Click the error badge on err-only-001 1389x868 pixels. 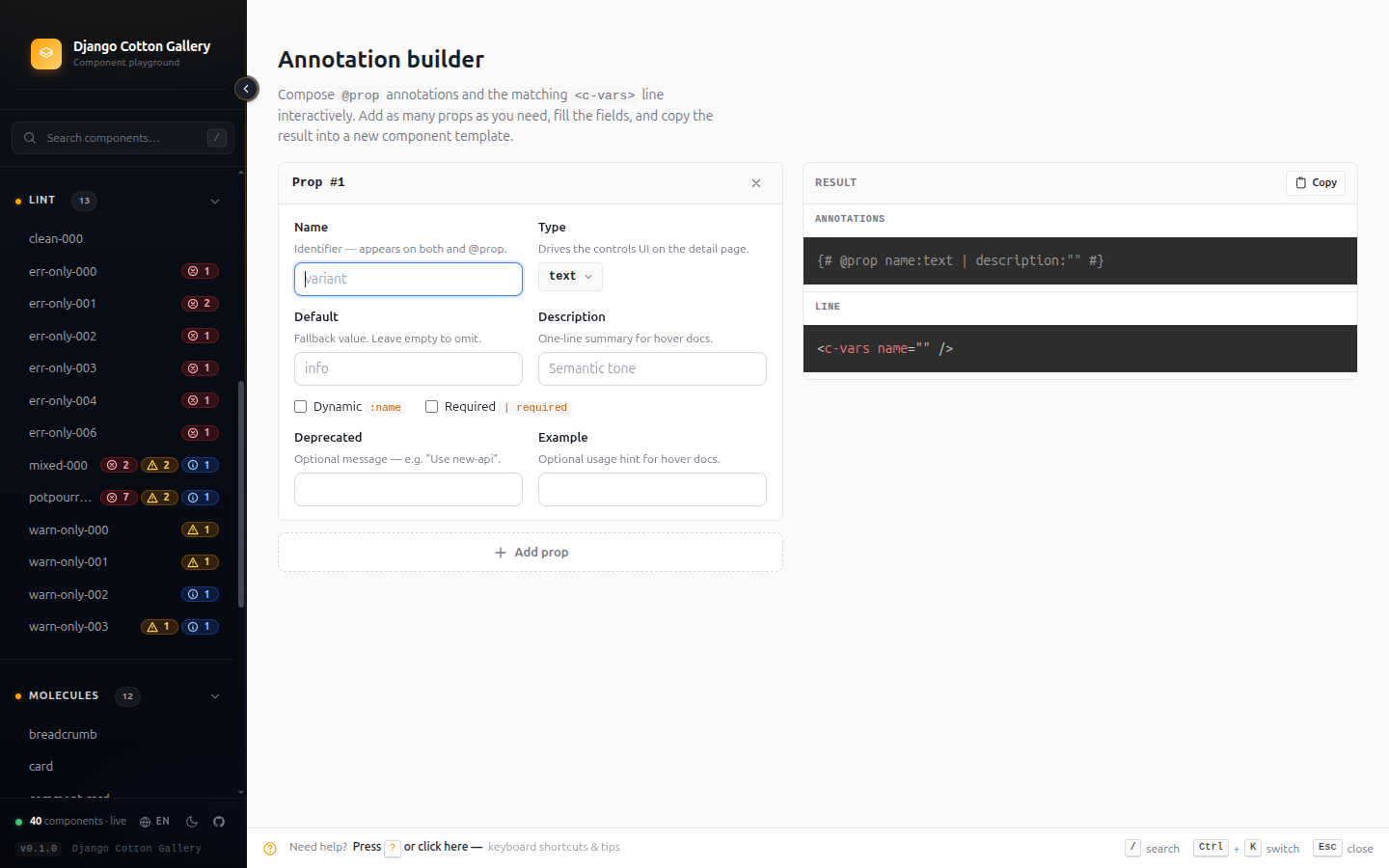click(201, 304)
